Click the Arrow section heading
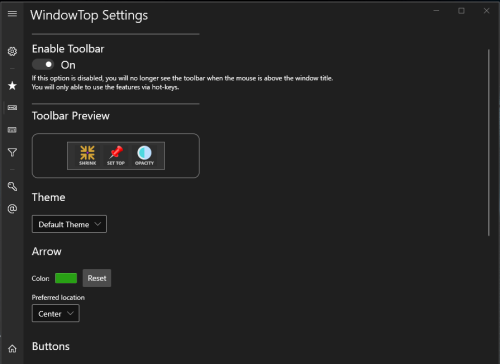 (47, 251)
